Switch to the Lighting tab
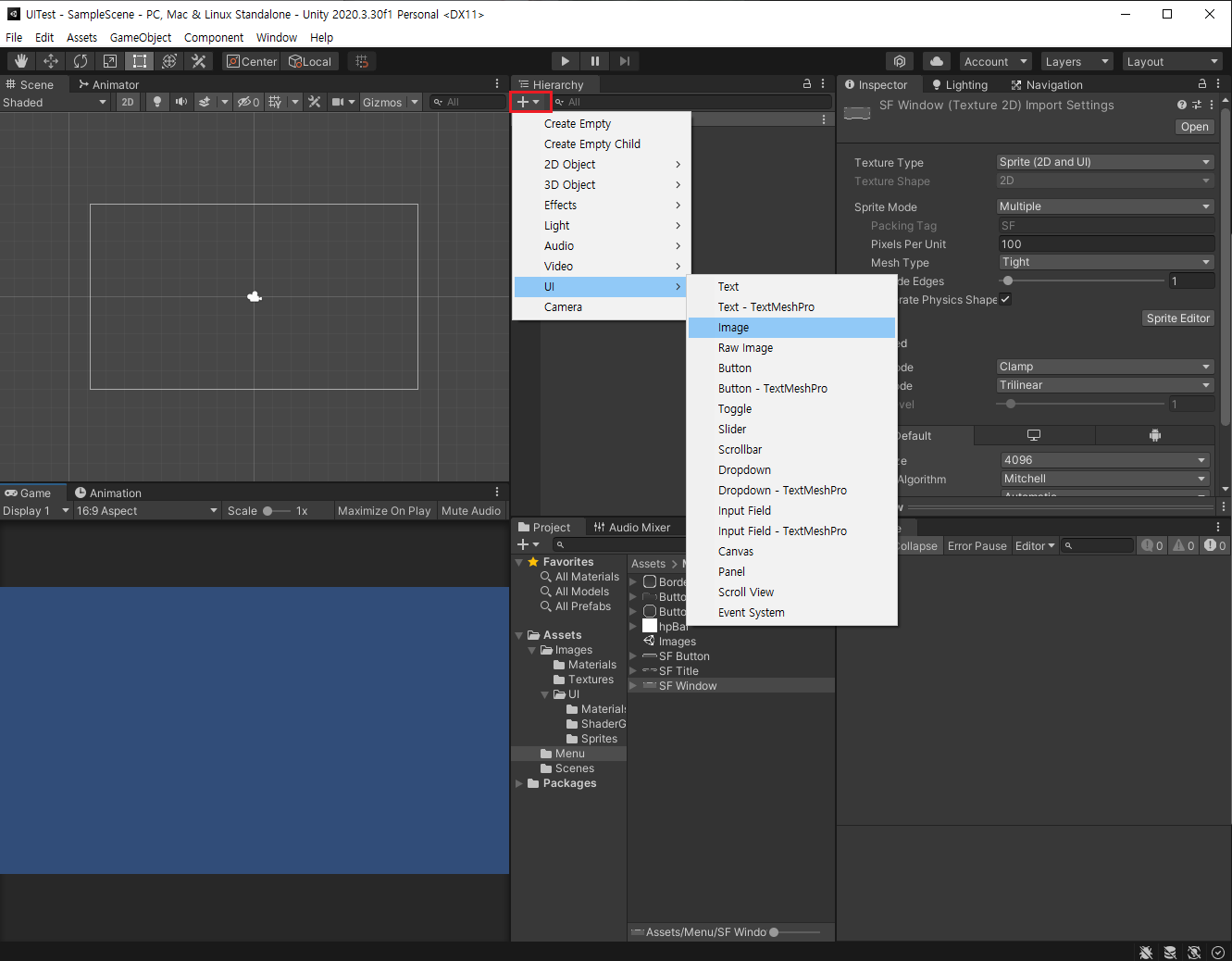 (960, 84)
